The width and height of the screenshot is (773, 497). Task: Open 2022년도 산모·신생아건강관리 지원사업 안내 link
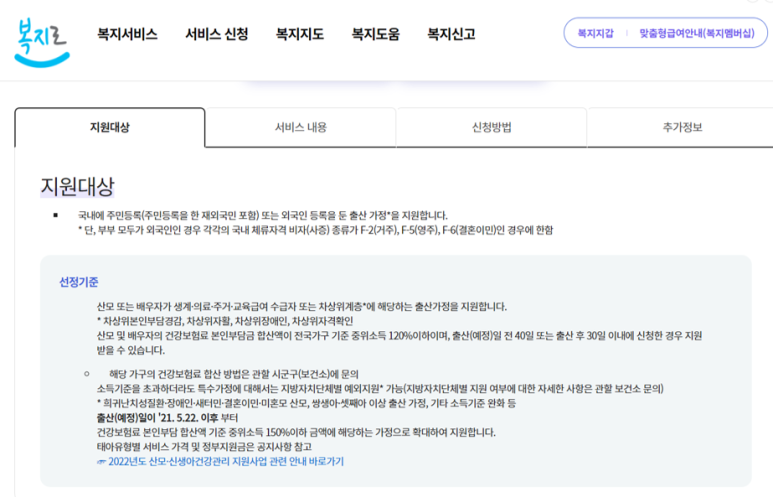pos(220,462)
